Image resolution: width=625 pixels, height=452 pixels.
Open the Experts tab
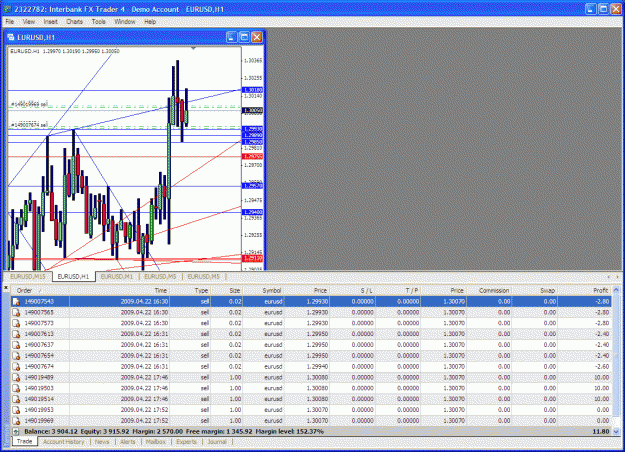(186, 442)
